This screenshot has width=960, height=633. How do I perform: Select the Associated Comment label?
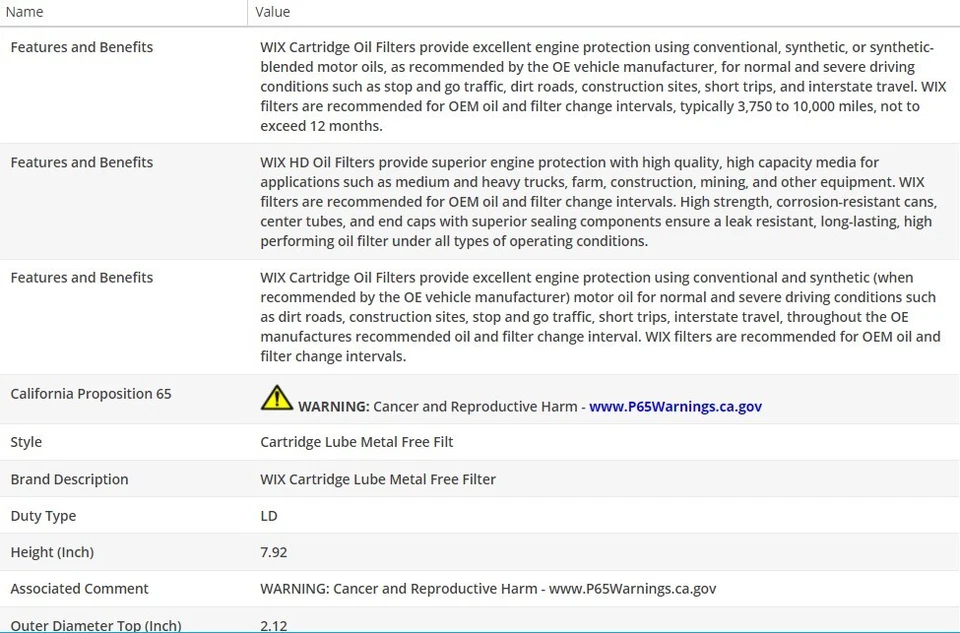[x=80, y=589]
